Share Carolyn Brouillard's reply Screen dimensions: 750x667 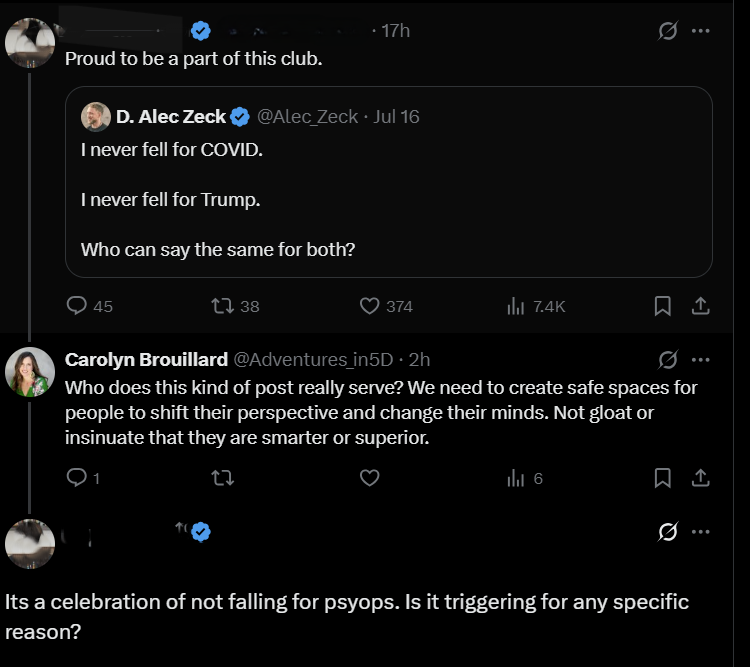click(701, 478)
